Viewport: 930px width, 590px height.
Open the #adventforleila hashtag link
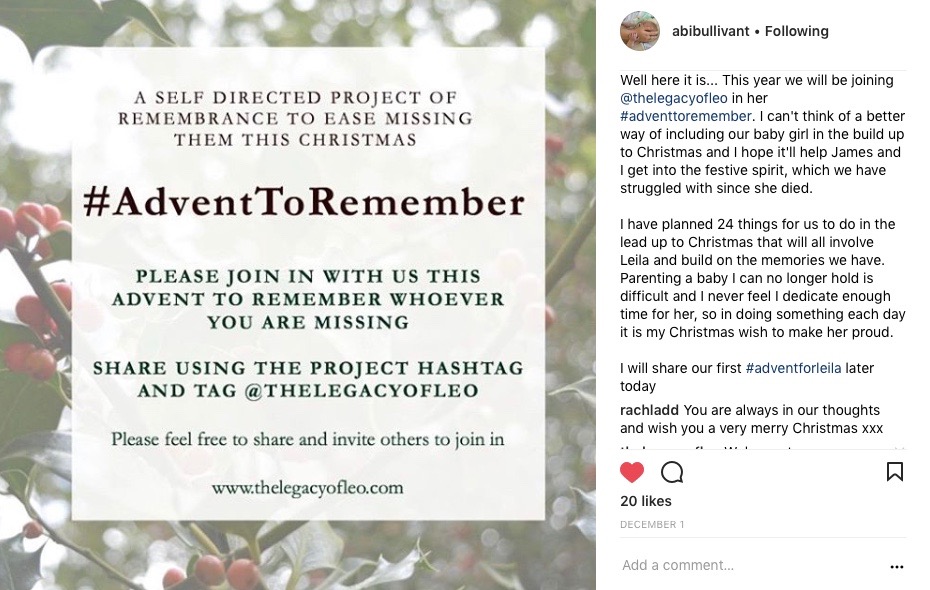click(x=793, y=368)
